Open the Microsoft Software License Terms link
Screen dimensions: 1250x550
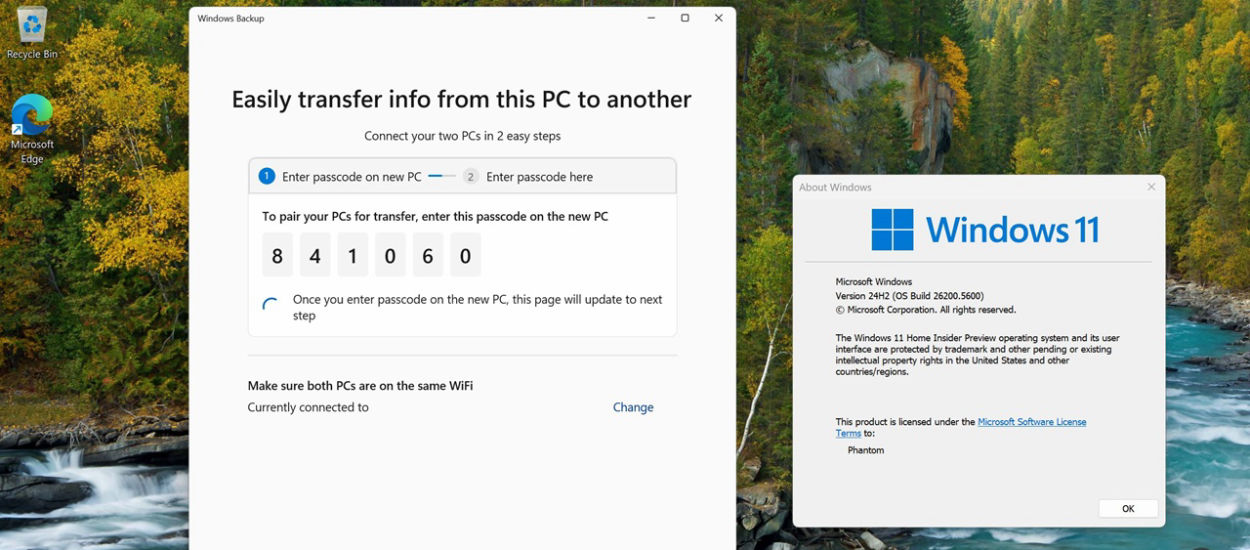[961, 427]
